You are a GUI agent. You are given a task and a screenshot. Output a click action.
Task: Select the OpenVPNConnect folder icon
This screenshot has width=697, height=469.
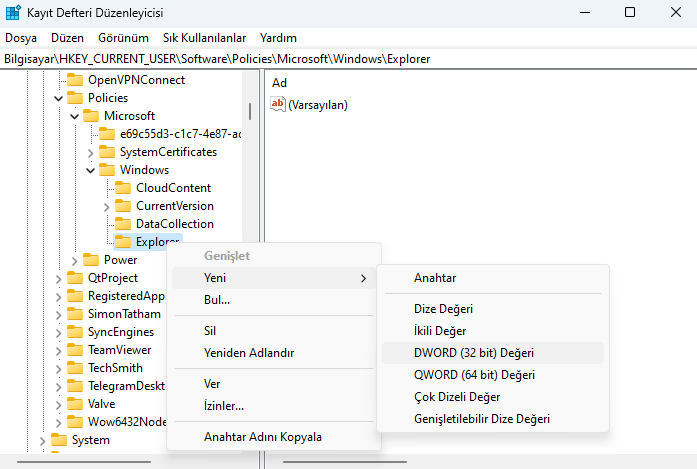pyautogui.click(x=75, y=80)
